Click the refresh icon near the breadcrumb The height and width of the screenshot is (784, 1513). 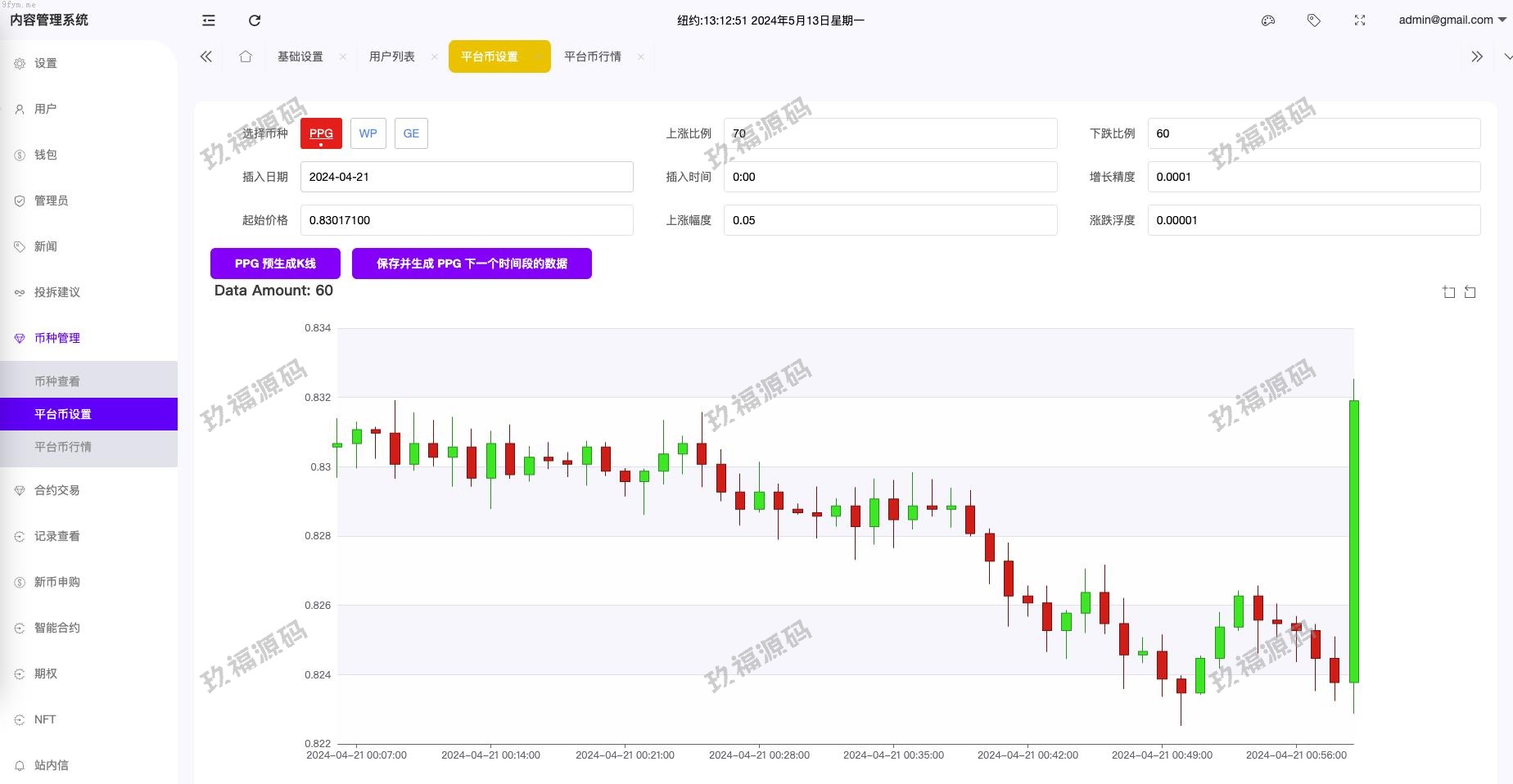coord(255,20)
